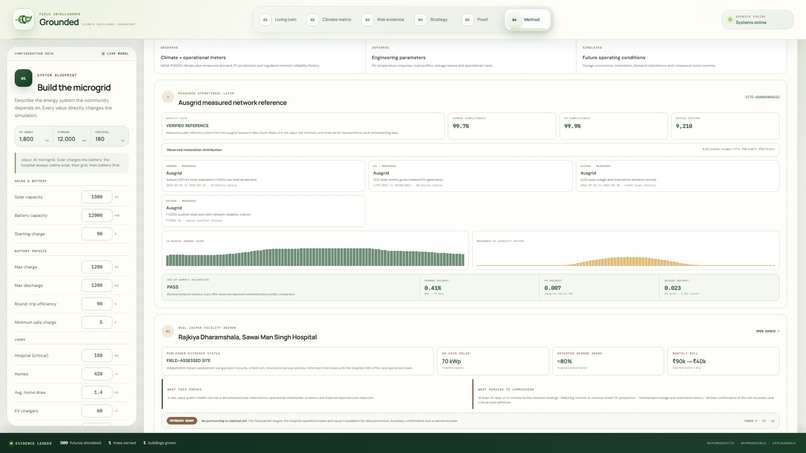The height and width of the screenshot is (453, 806).
Task: Click the Ausgrid Demand measured source card
Action: pos(263,176)
